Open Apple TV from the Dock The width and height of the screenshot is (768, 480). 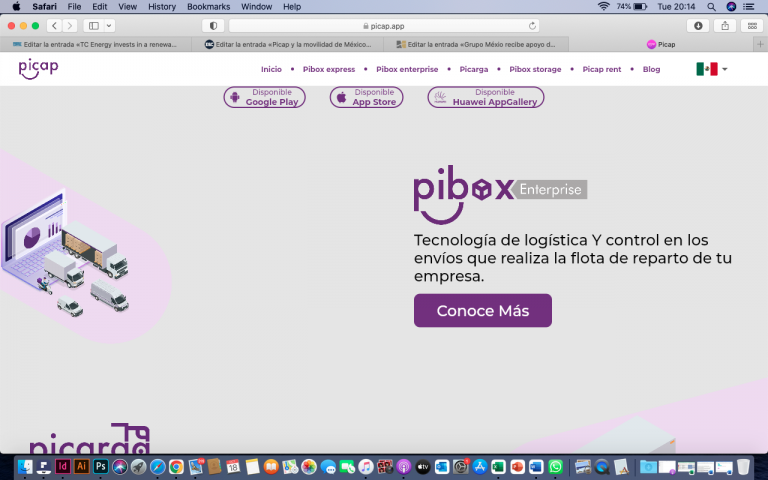pos(423,467)
